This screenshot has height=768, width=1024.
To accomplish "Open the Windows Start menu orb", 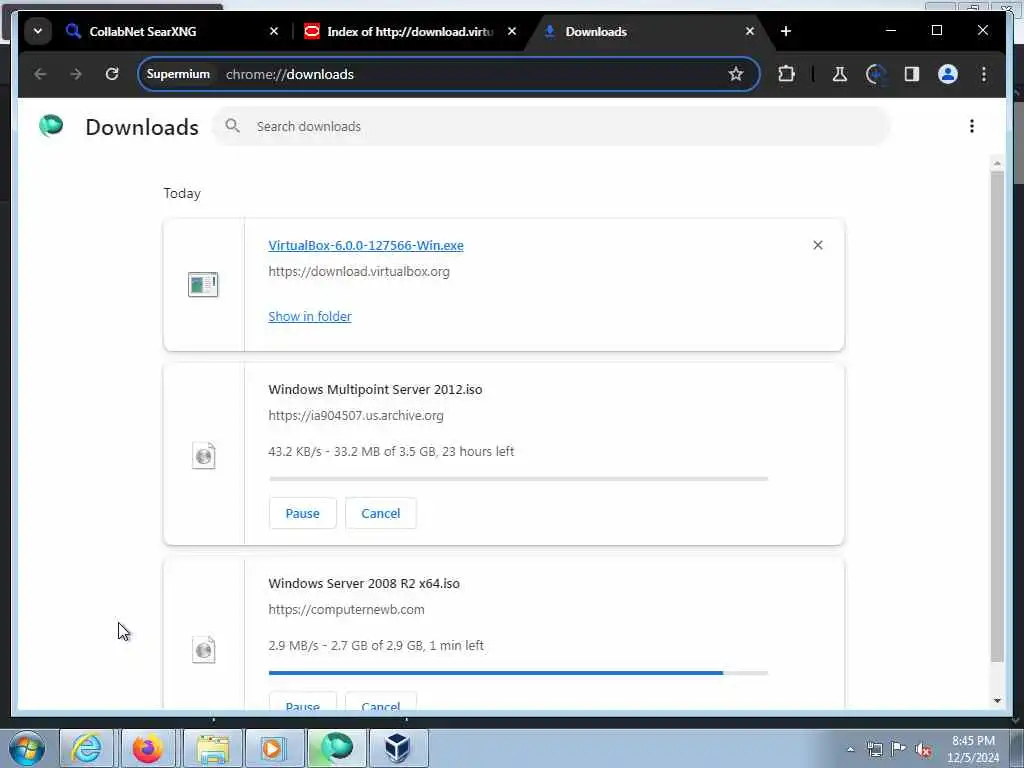I will tap(27, 748).
